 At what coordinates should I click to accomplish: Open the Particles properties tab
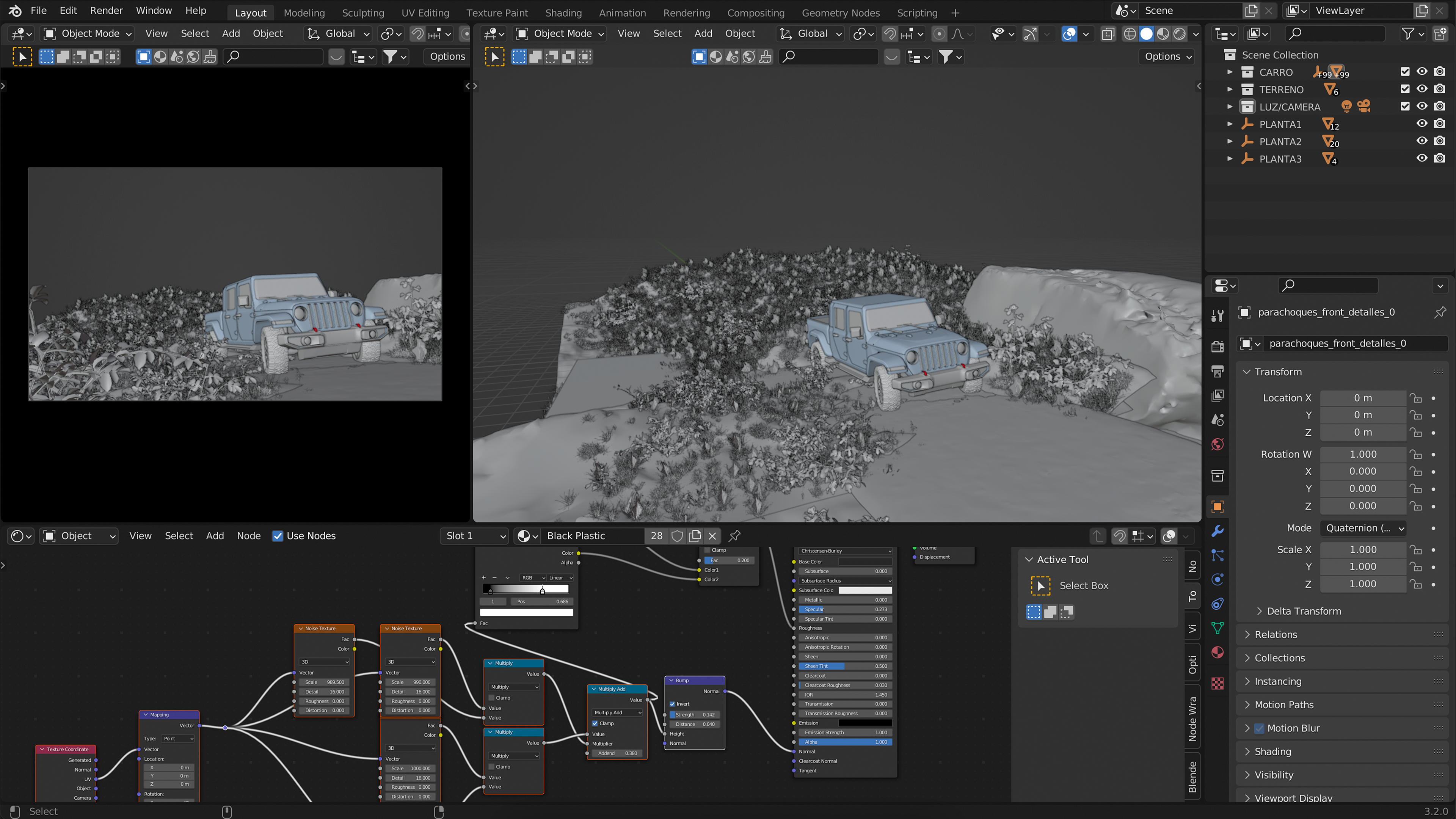[1218, 555]
